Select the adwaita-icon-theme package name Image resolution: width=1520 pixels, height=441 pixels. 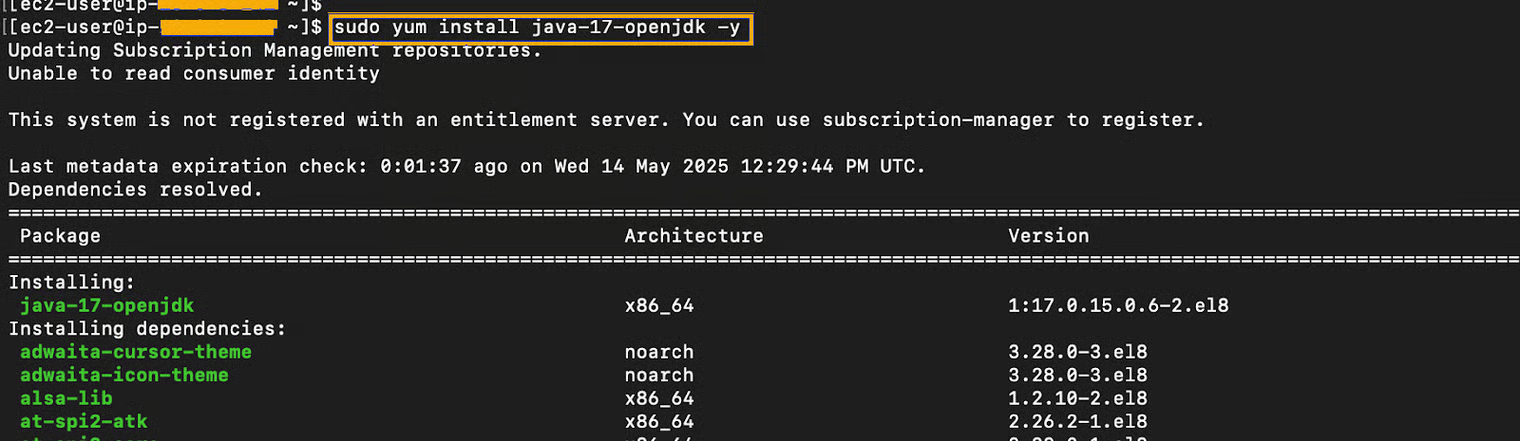(124, 375)
